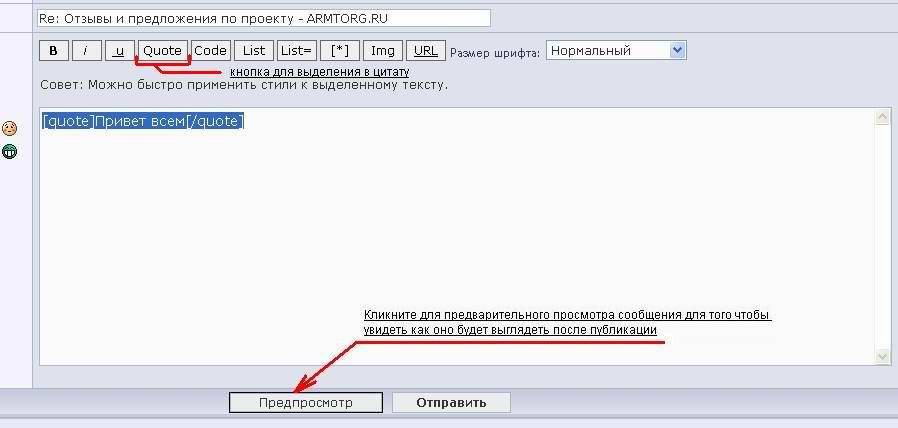Click the font size dropdown arrow
The height and width of the screenshot is (428, 898).
pyautogui.click(x=677, y=50)
